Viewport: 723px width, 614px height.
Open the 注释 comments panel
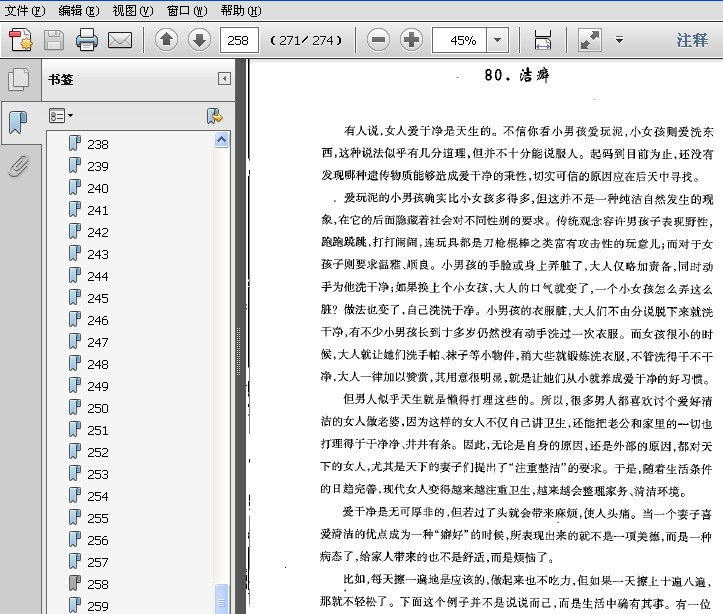click(692, 40)
